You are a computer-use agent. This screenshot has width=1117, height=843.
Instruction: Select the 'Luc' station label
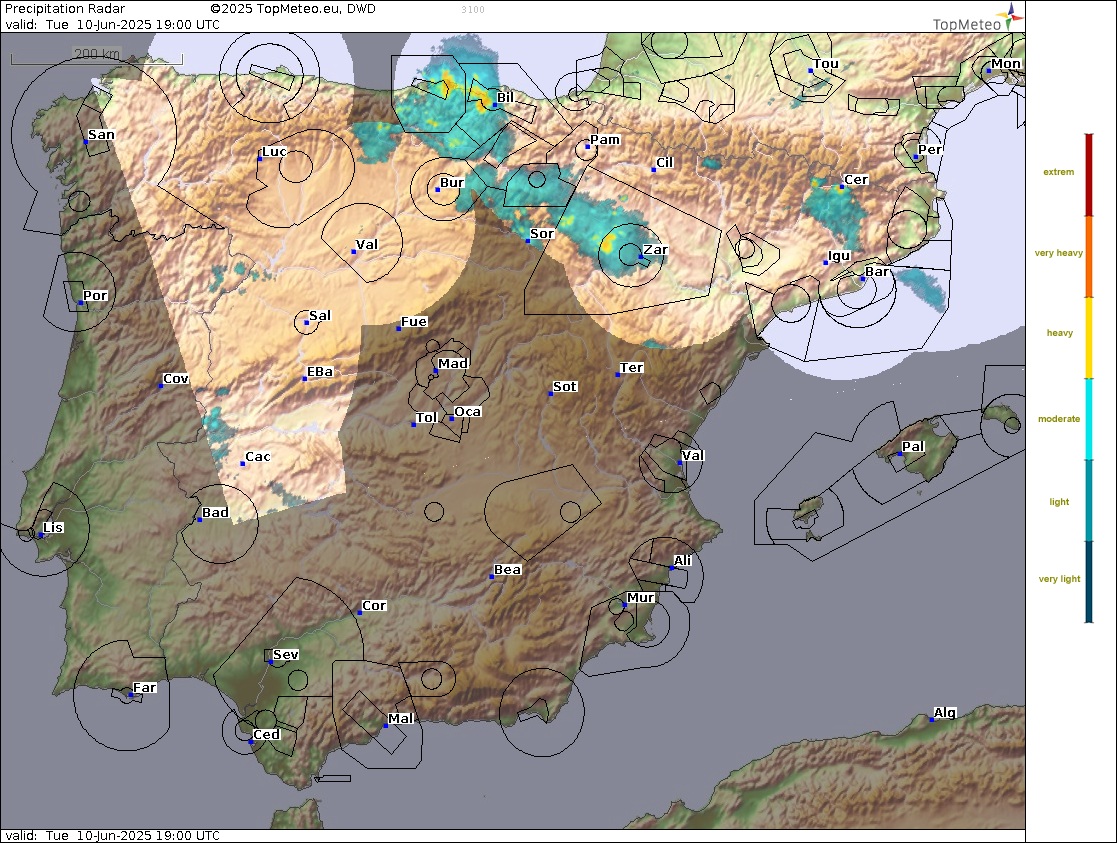274,152
